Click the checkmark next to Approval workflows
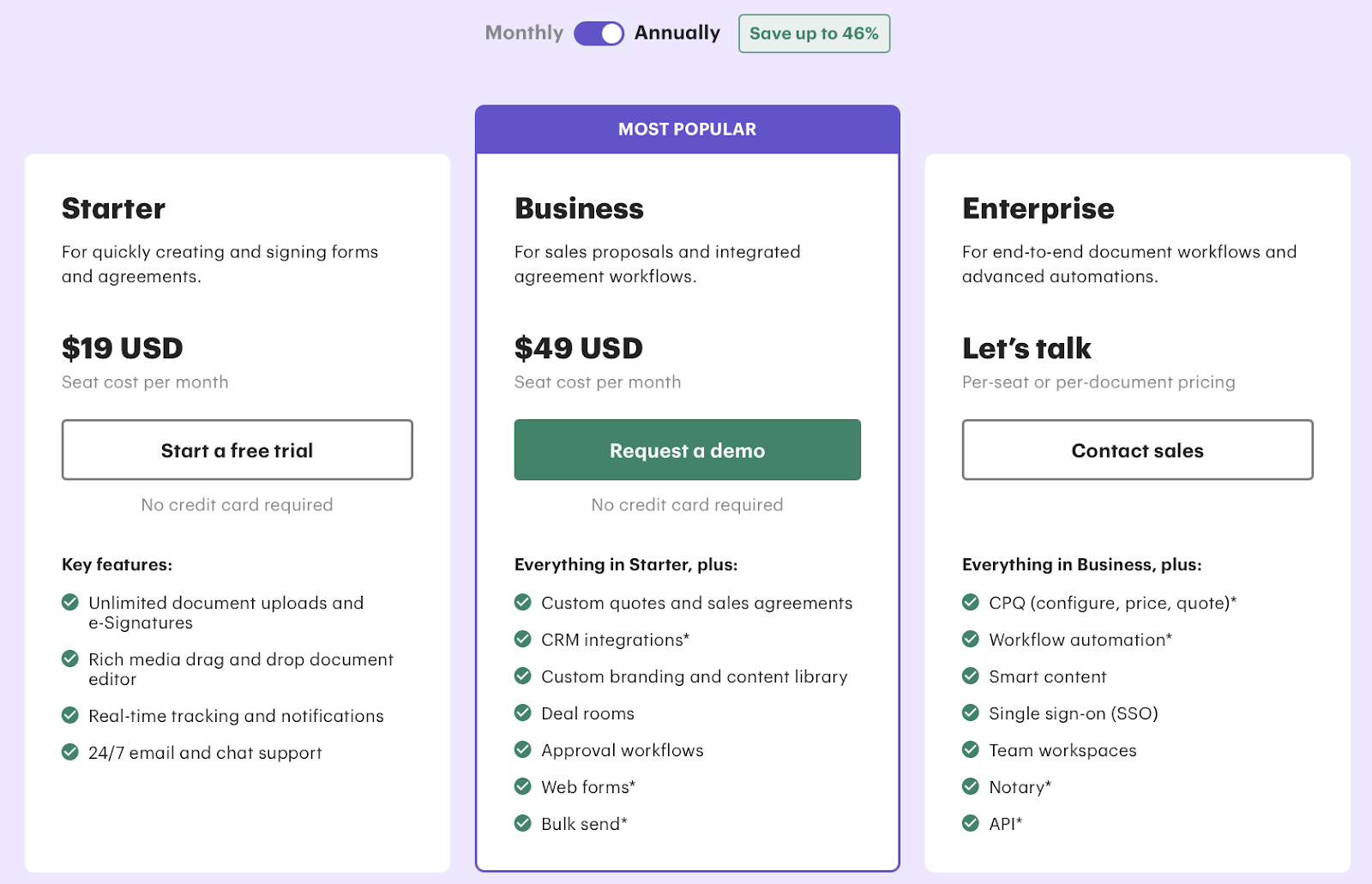The width and height of the screenshot is (1372, 884). [523, 749]
